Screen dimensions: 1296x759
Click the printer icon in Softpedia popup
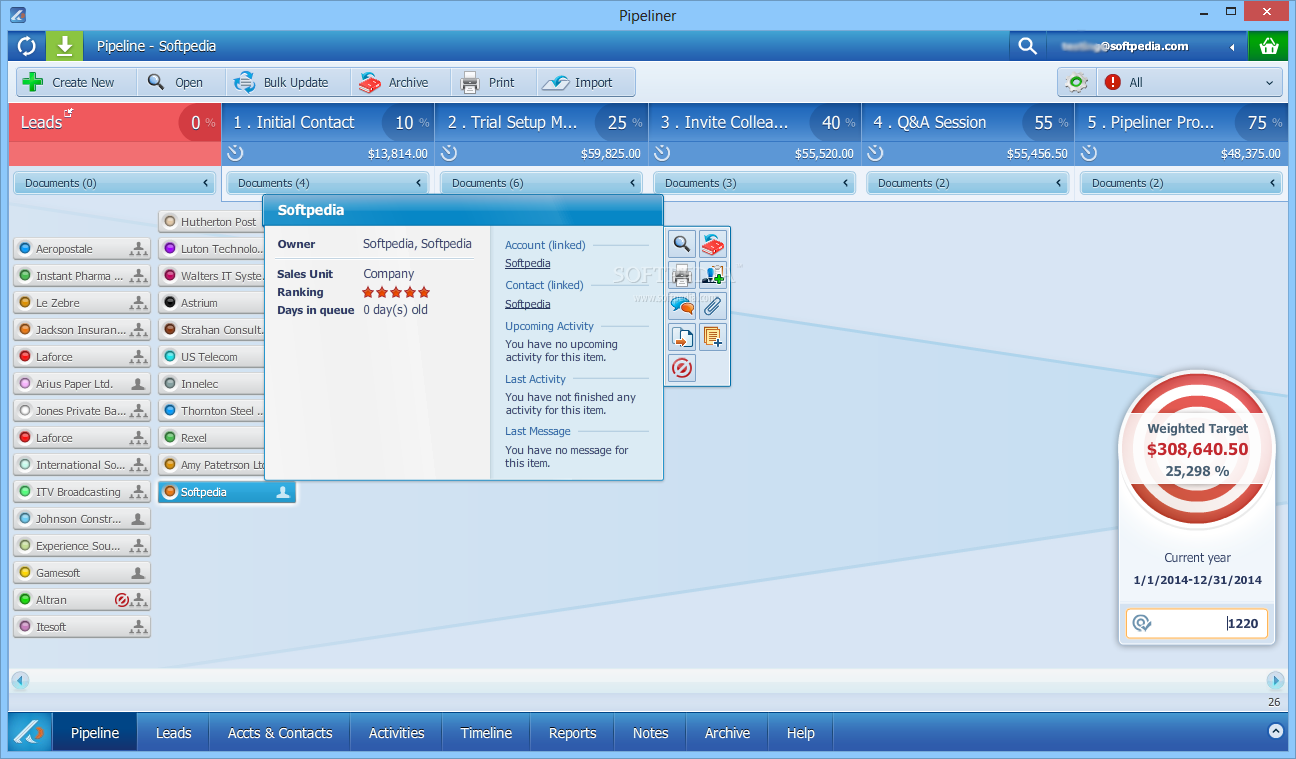[x=682, y=275]
